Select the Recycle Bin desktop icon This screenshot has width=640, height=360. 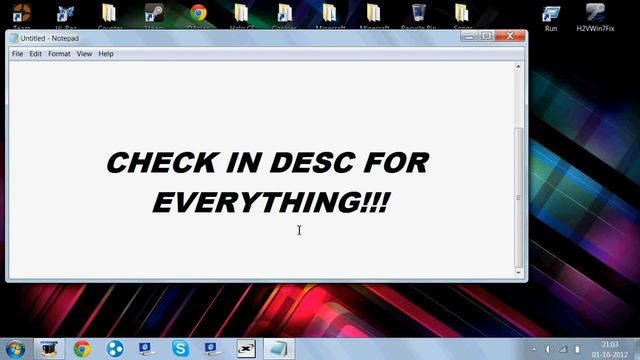419,16
